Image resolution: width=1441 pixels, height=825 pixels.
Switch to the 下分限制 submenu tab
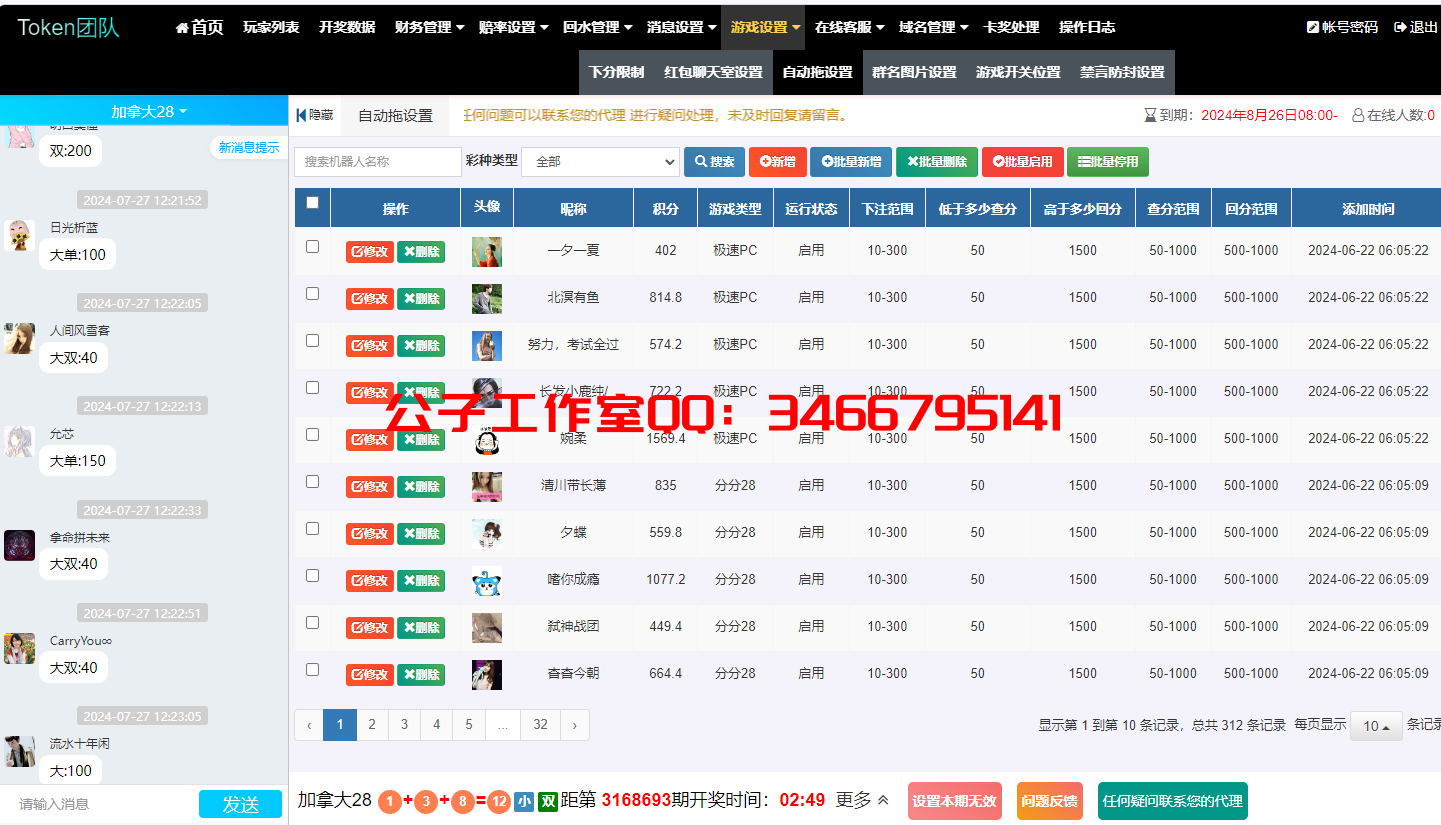[x=616, y=72]
